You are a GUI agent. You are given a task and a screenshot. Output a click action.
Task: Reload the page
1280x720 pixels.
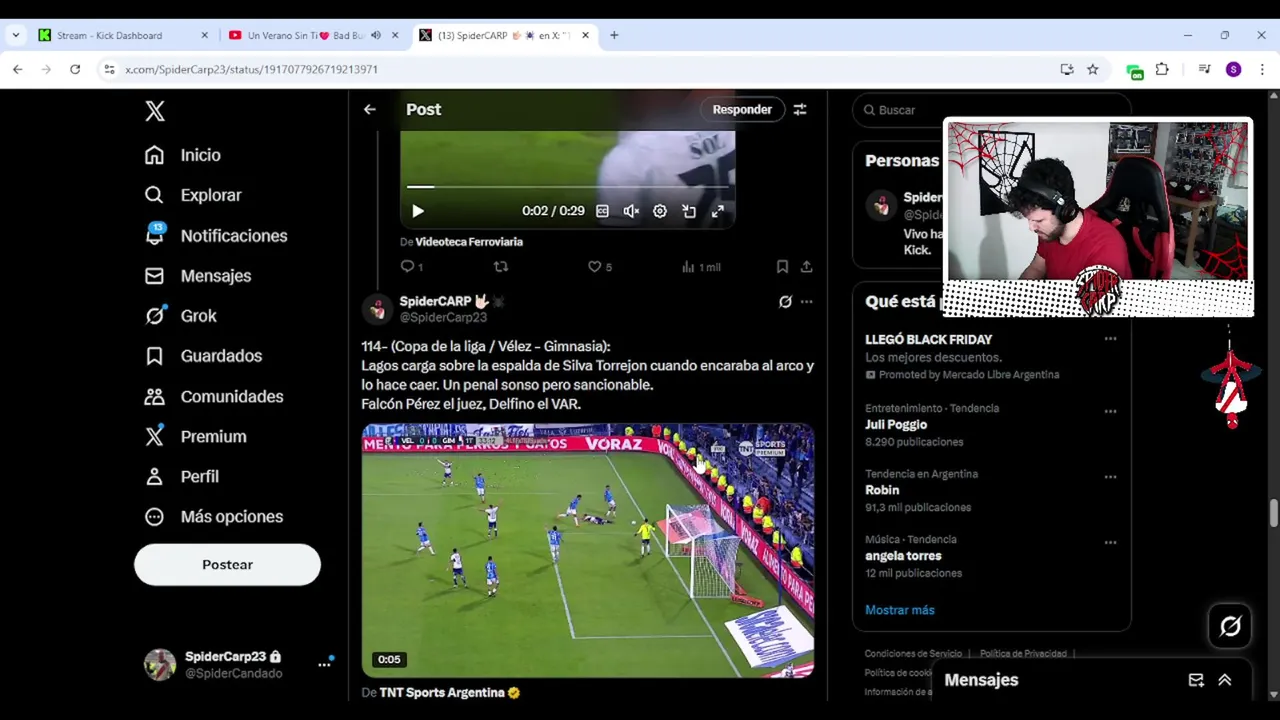coord(75,69)
